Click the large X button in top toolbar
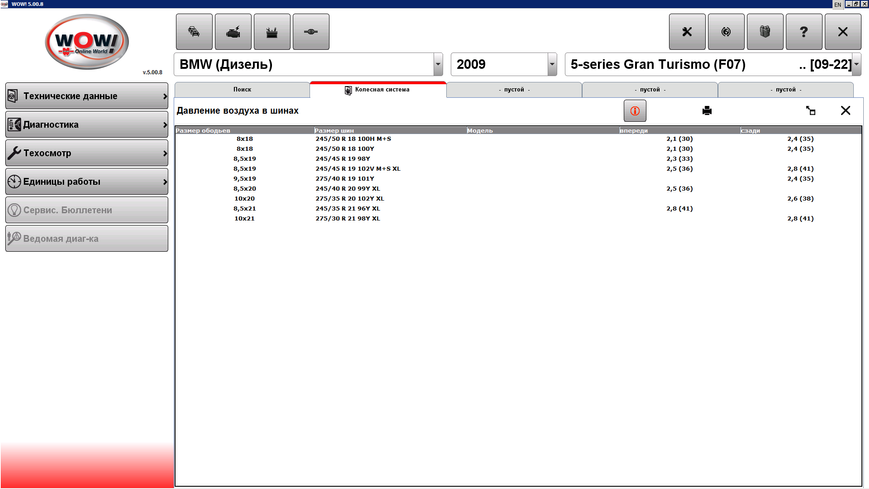The height and width of the screenshot is (489, 869). 842,32
